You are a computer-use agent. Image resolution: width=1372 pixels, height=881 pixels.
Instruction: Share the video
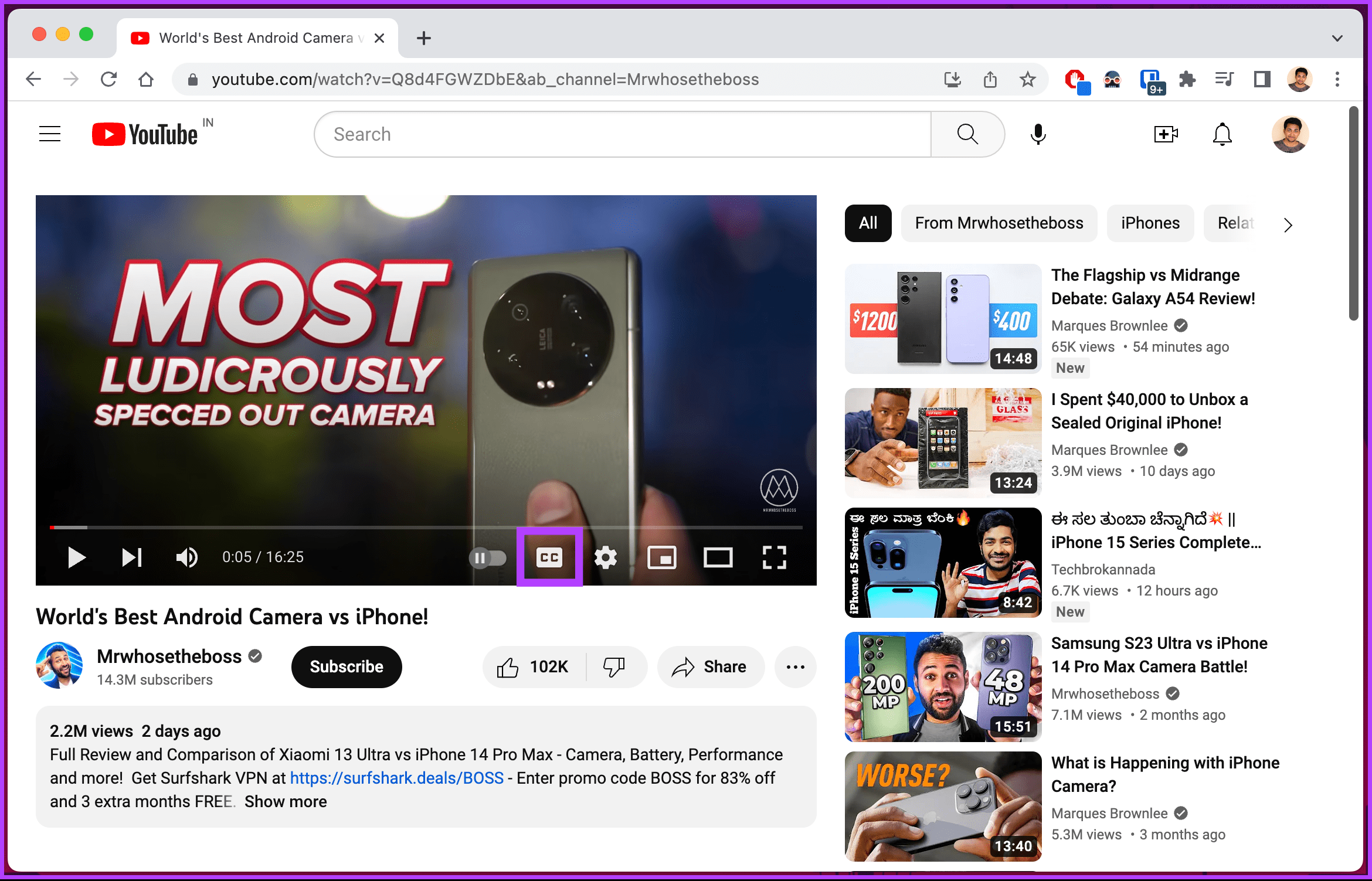pos(711,667)
